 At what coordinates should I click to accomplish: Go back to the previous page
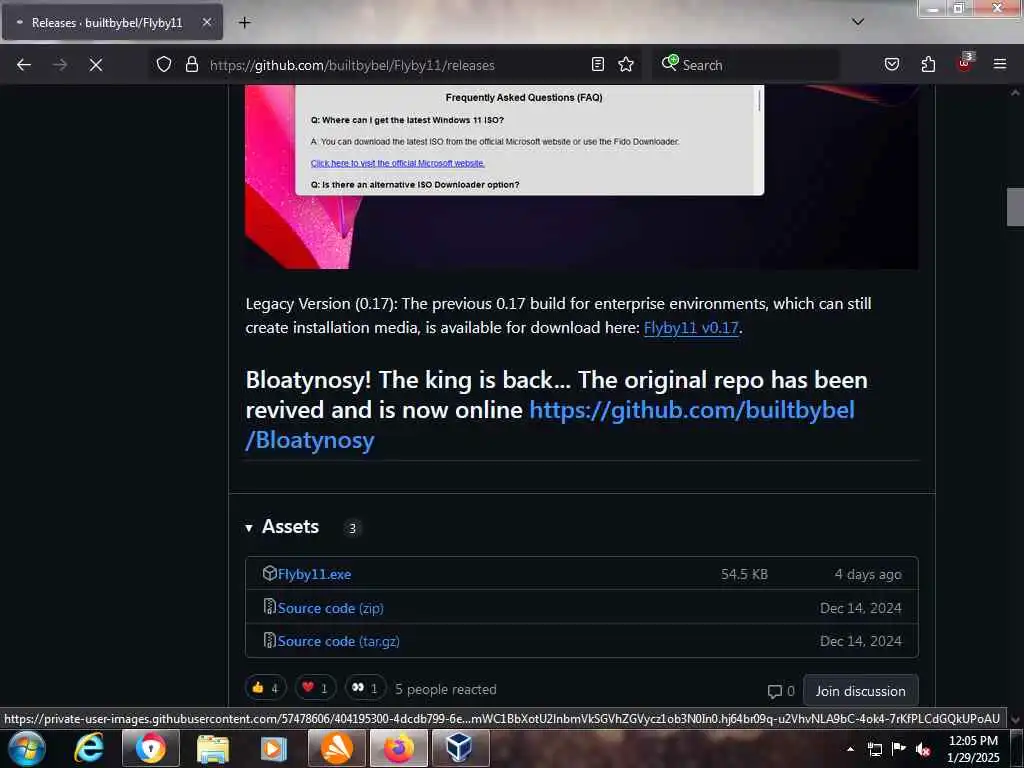(24, 65)
